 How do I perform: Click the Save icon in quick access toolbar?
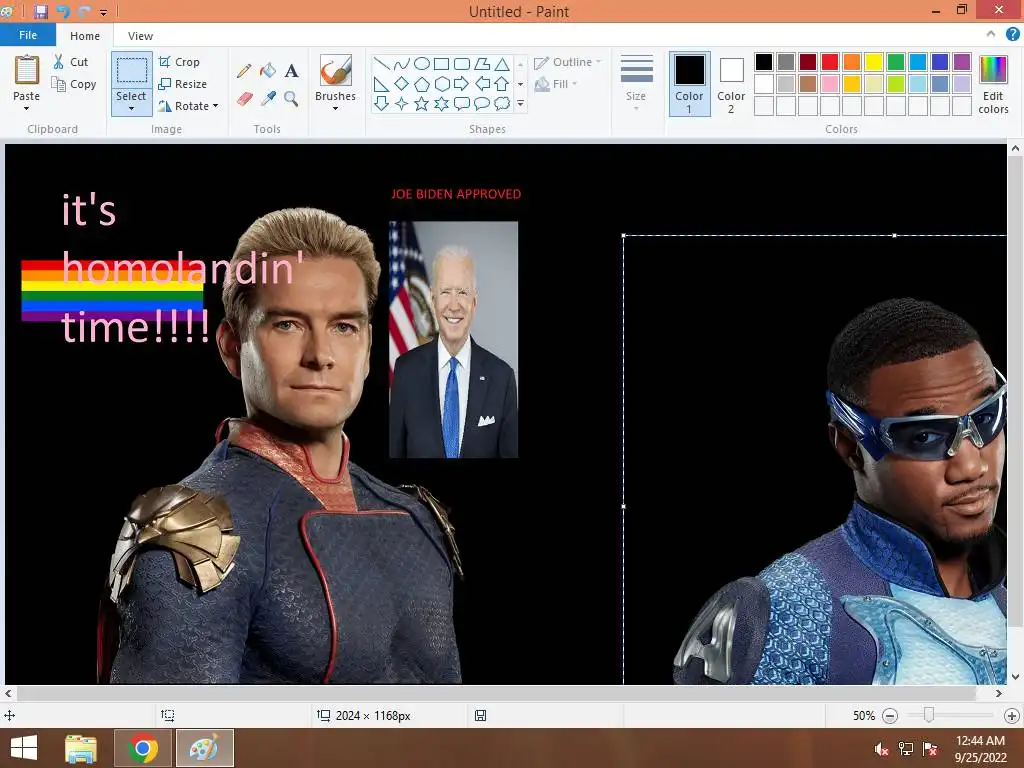coord(40,11)
